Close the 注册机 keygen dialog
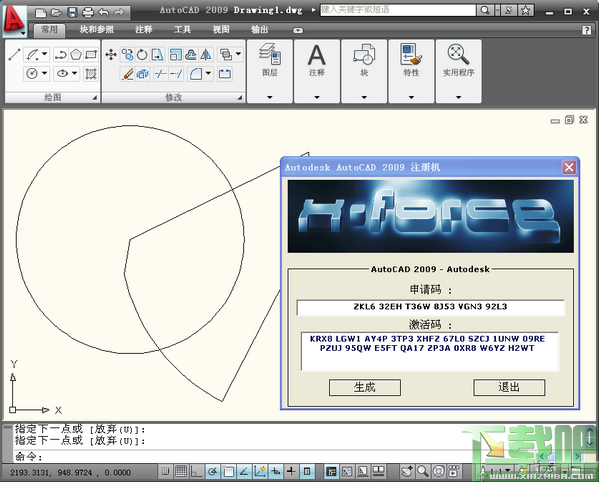The width and height of the screenshot is (599, 482). coord(569,167)
